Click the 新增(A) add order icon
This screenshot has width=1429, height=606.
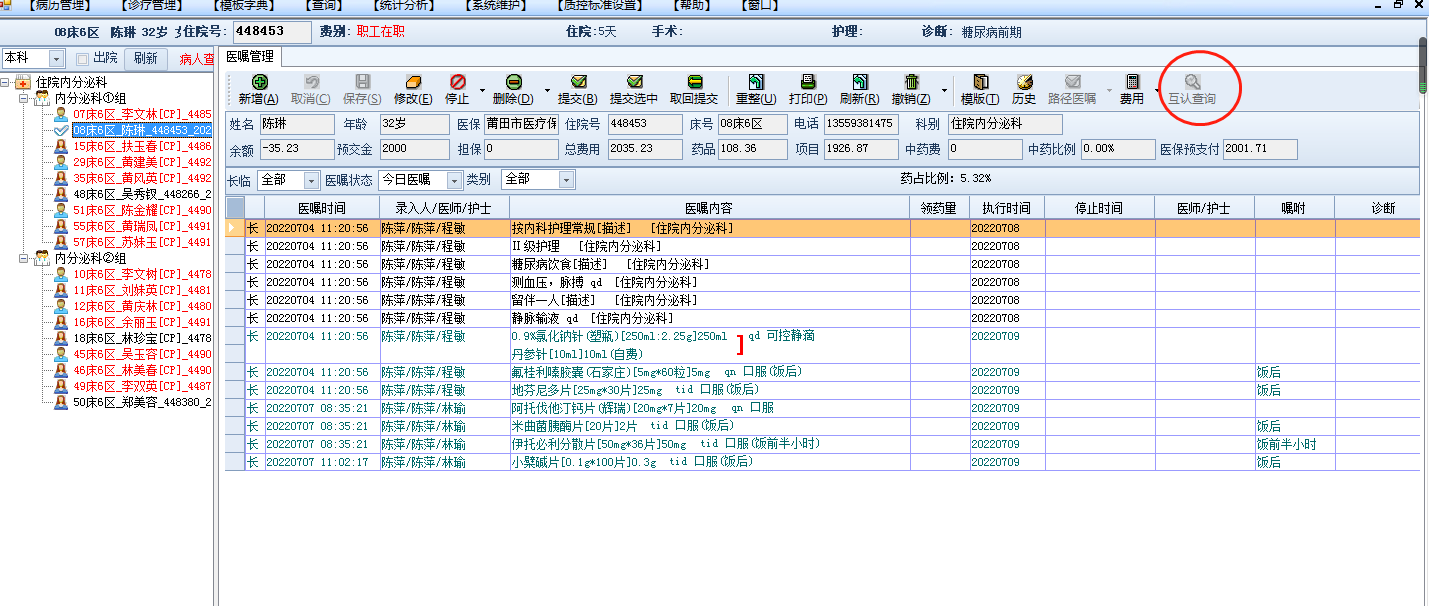(259, 81)
